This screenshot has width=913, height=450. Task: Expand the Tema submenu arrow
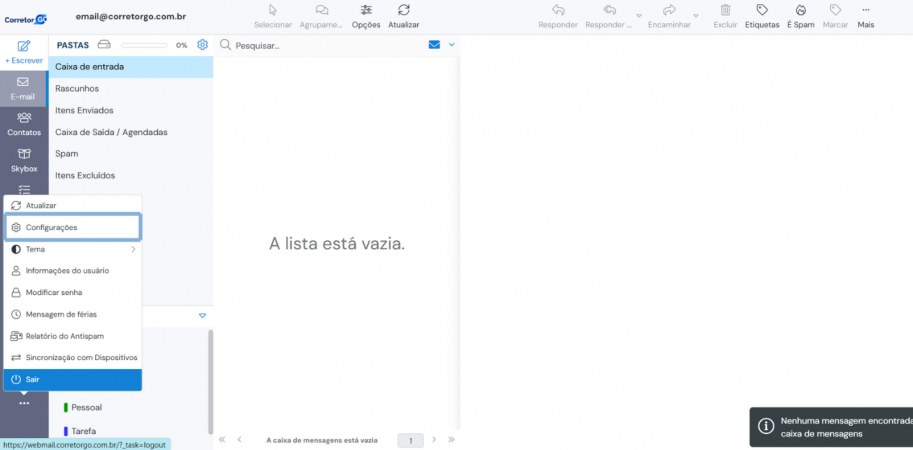[x=133, y=249]
